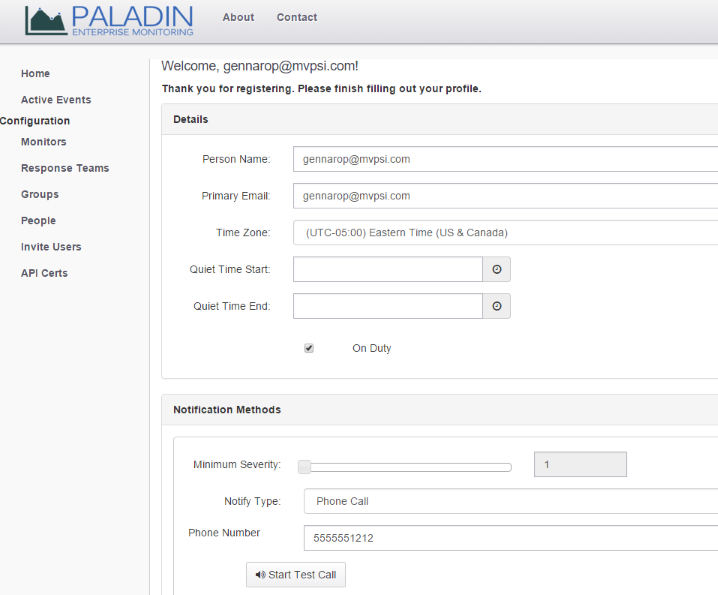This screenshot has height=595, width=718.
Task: Focus the Person Name field
Action: 506,159
